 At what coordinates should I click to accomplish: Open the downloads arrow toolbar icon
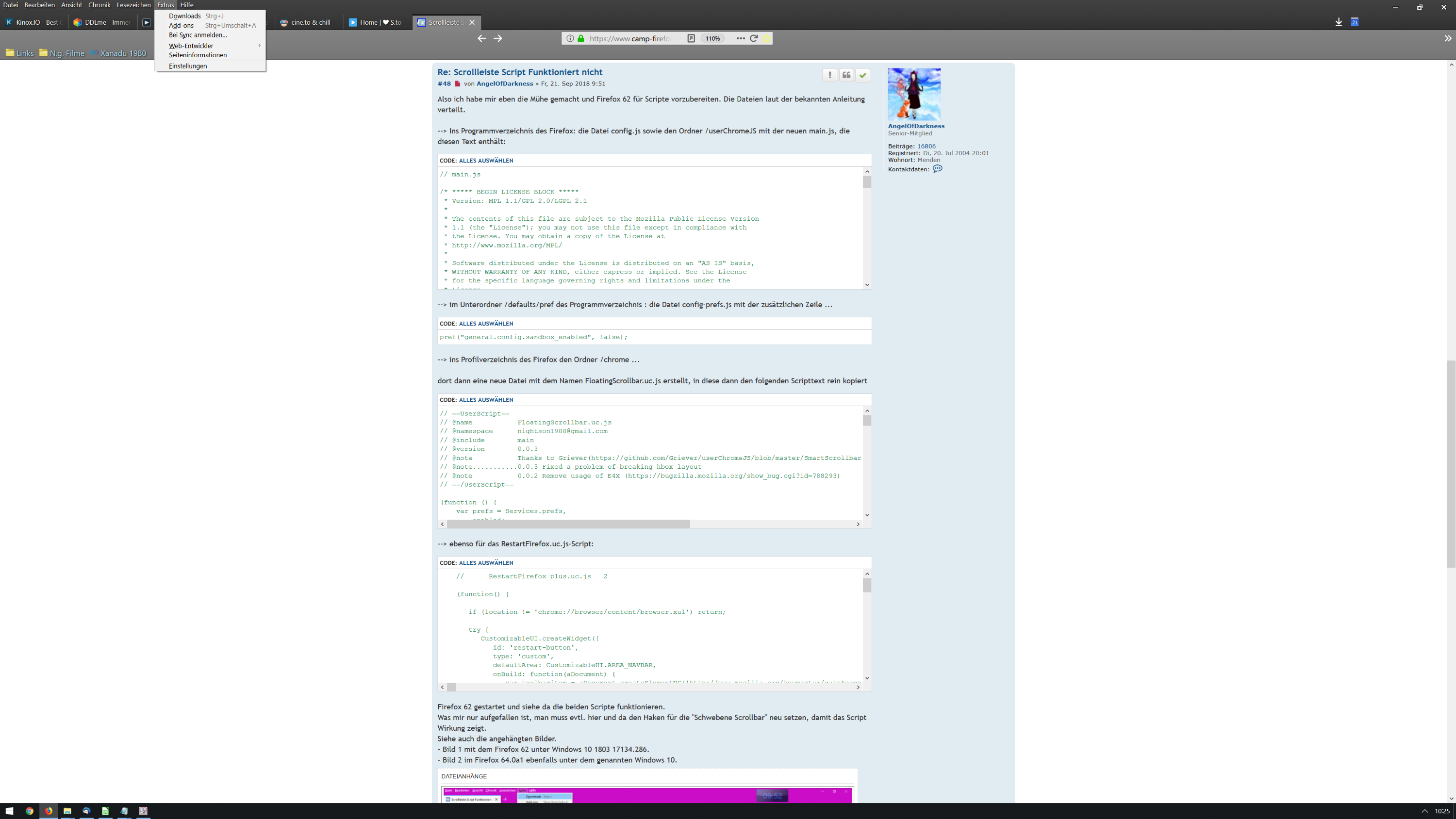[1339, 22]
